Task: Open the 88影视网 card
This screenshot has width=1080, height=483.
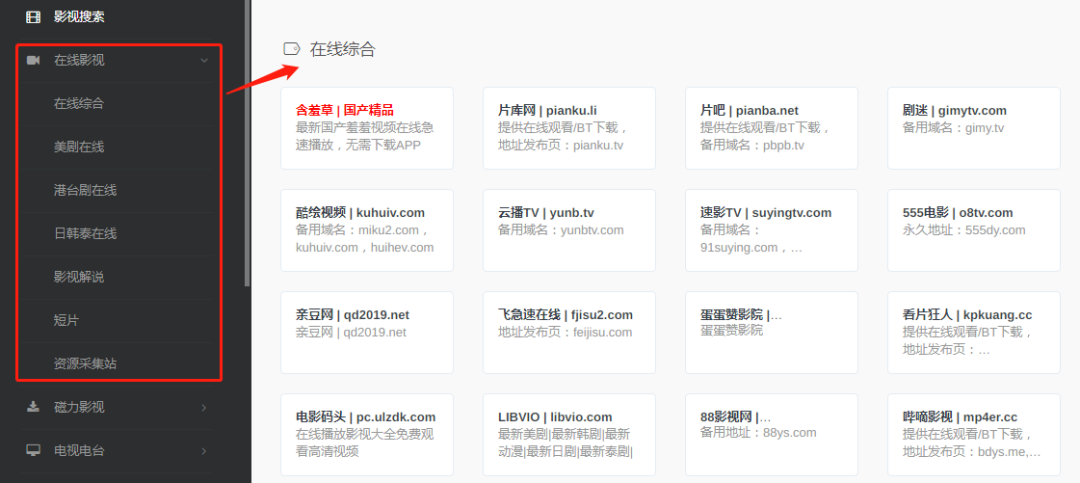Action: (x=771, y=434)
